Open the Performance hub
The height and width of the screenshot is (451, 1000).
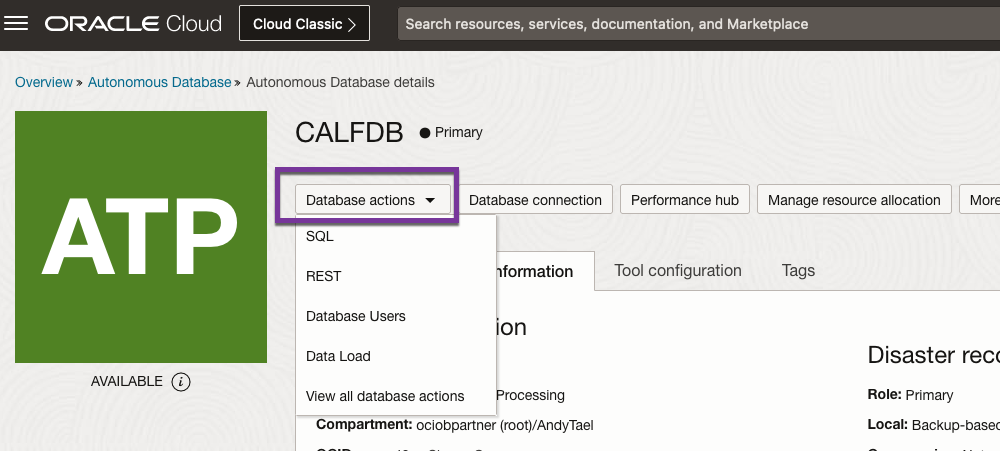coord(685,200)
